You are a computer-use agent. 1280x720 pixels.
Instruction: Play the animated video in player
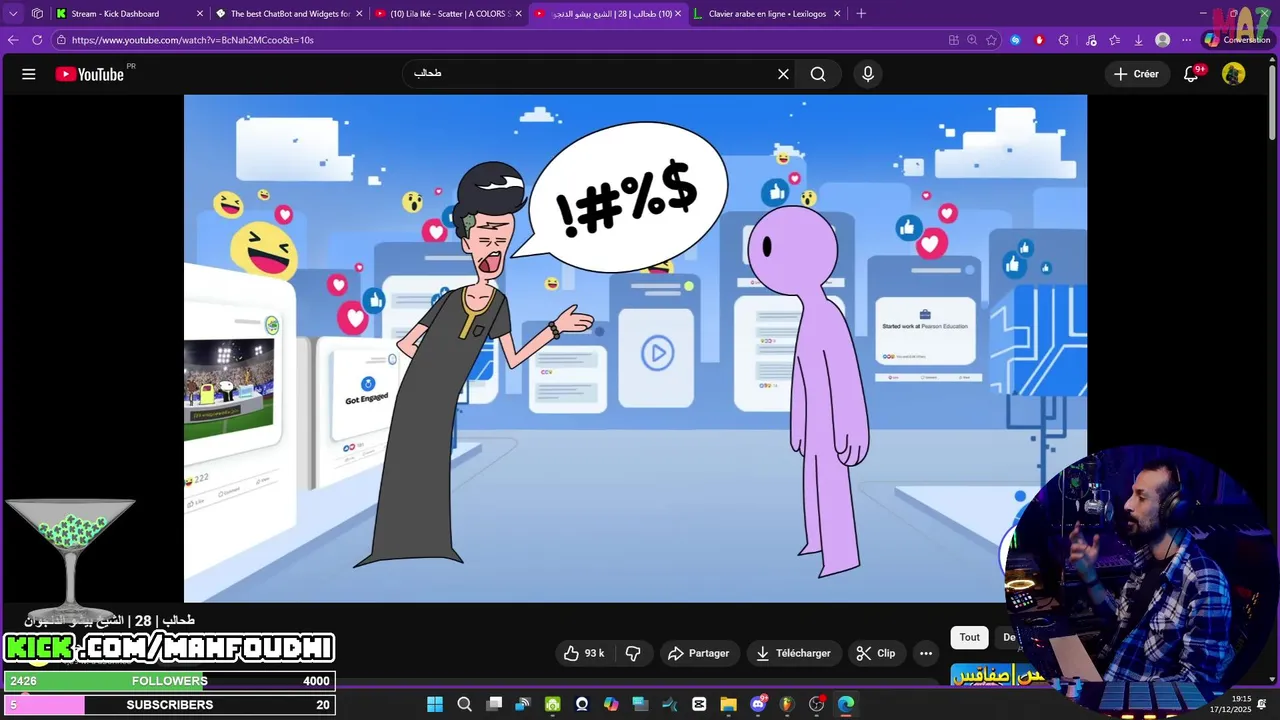635,348
